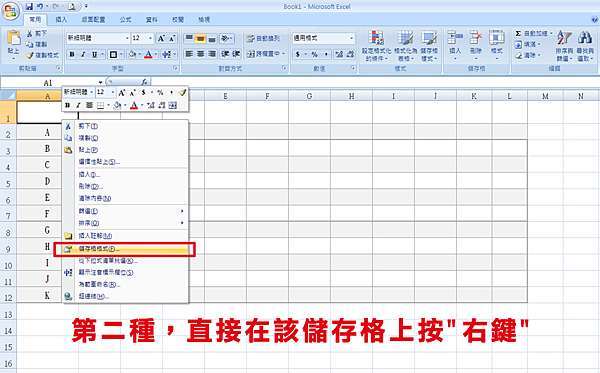The height and width of the screenshot is (373, 600).
Task: Apply percent style in ribbon number group
Action: 314,54
